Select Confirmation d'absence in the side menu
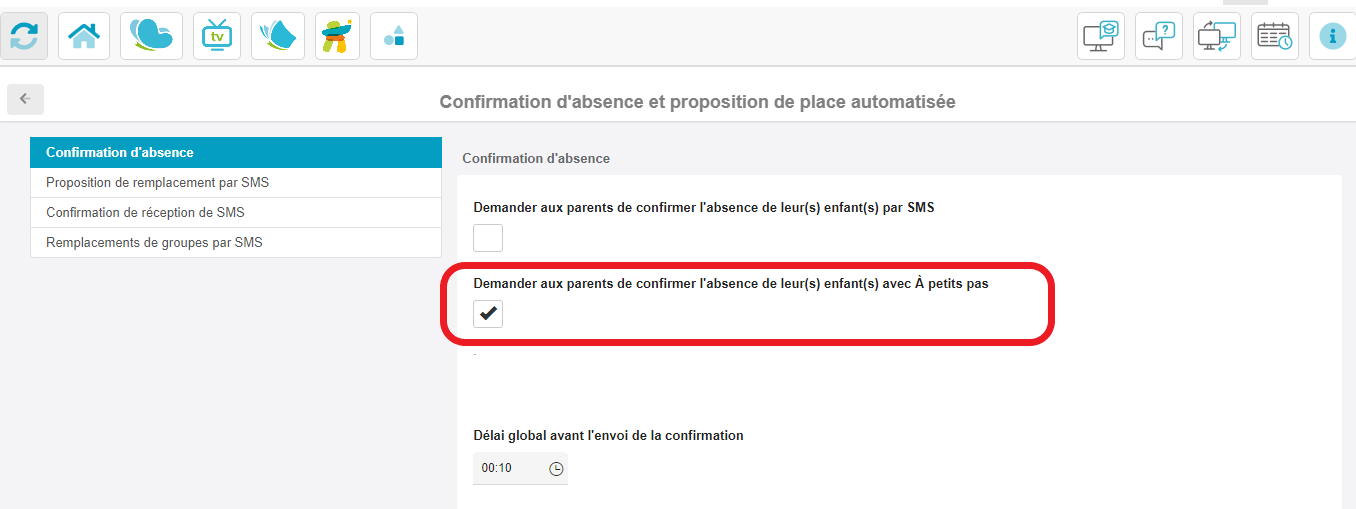This screenshot has height=509, width=1356. coord(236,153)
